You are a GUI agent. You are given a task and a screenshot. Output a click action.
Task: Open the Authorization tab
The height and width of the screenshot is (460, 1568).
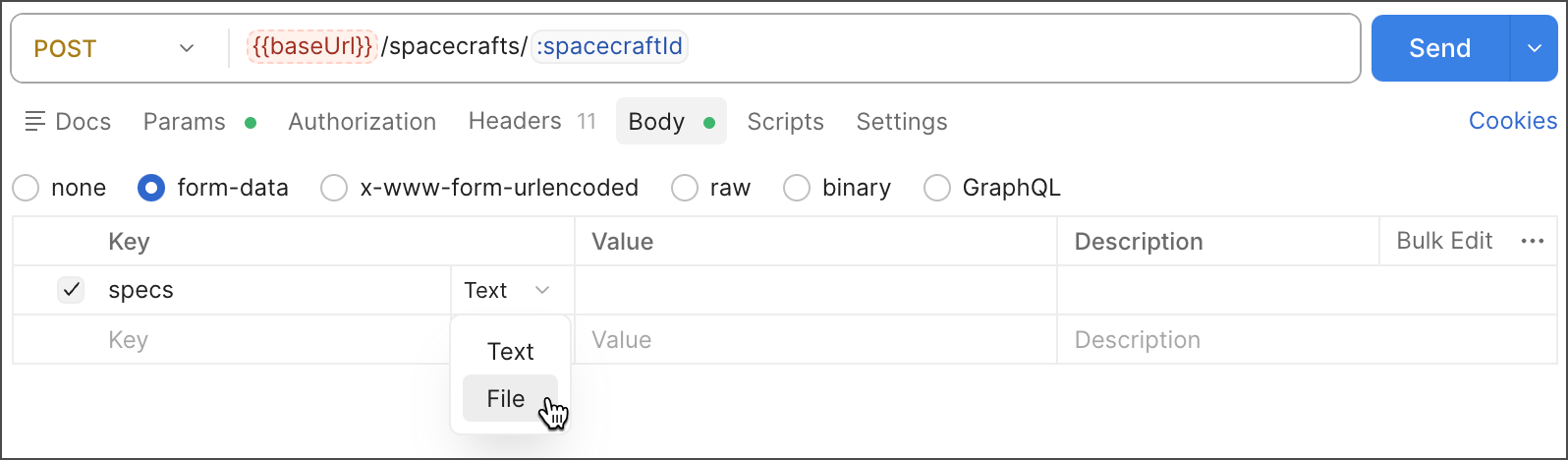point(362,122)
